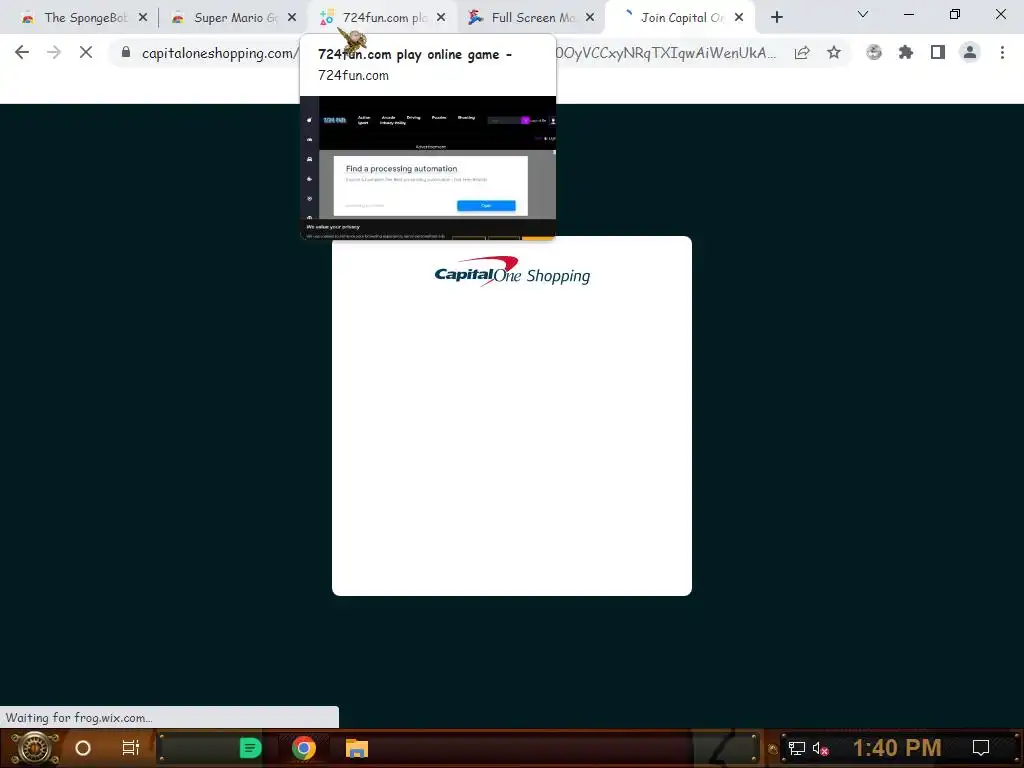Open the Extensions puzzle icon

pyautogui.click(x=906, y=53)
